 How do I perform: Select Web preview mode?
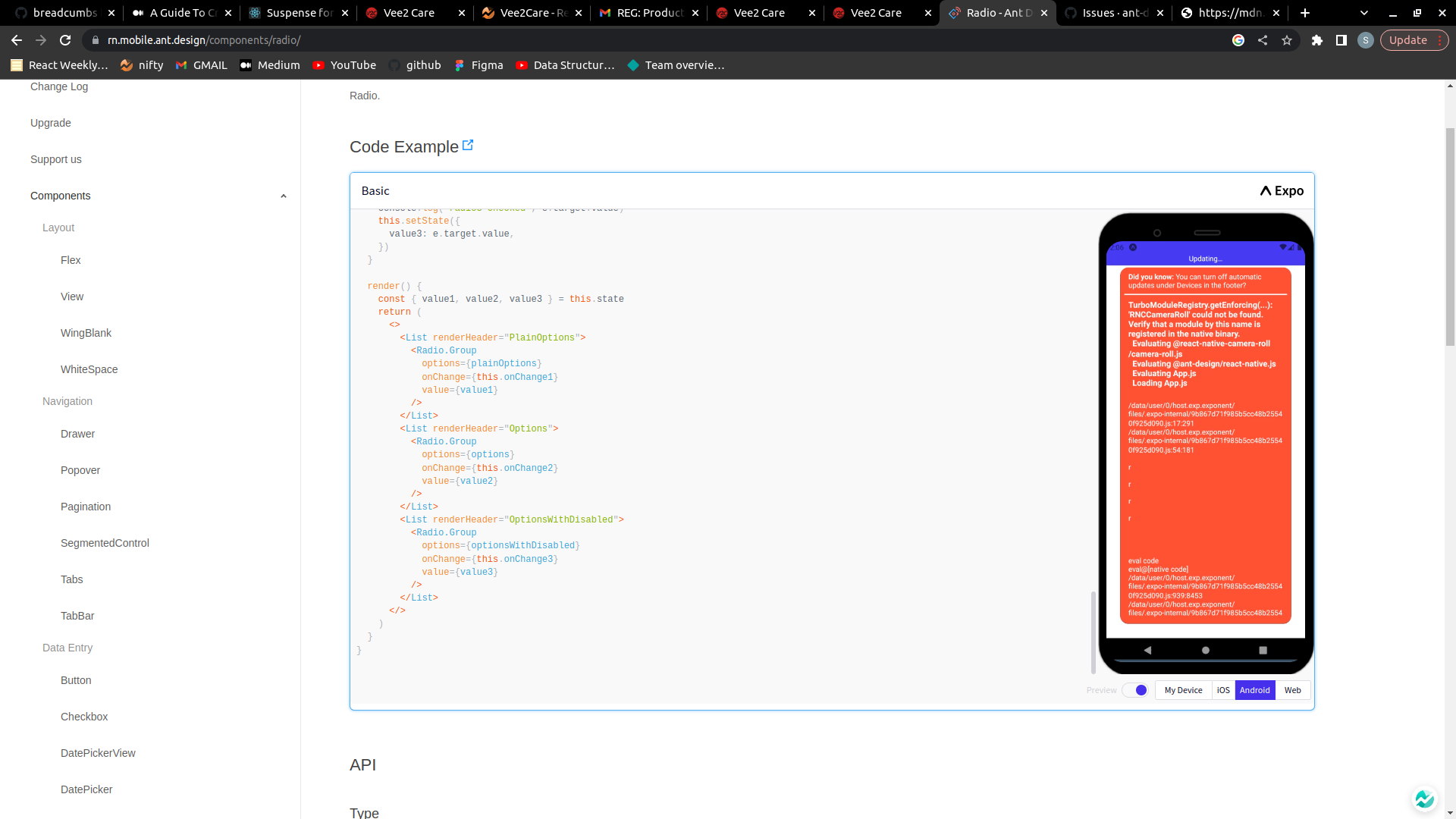click(x=1293, y=690)
